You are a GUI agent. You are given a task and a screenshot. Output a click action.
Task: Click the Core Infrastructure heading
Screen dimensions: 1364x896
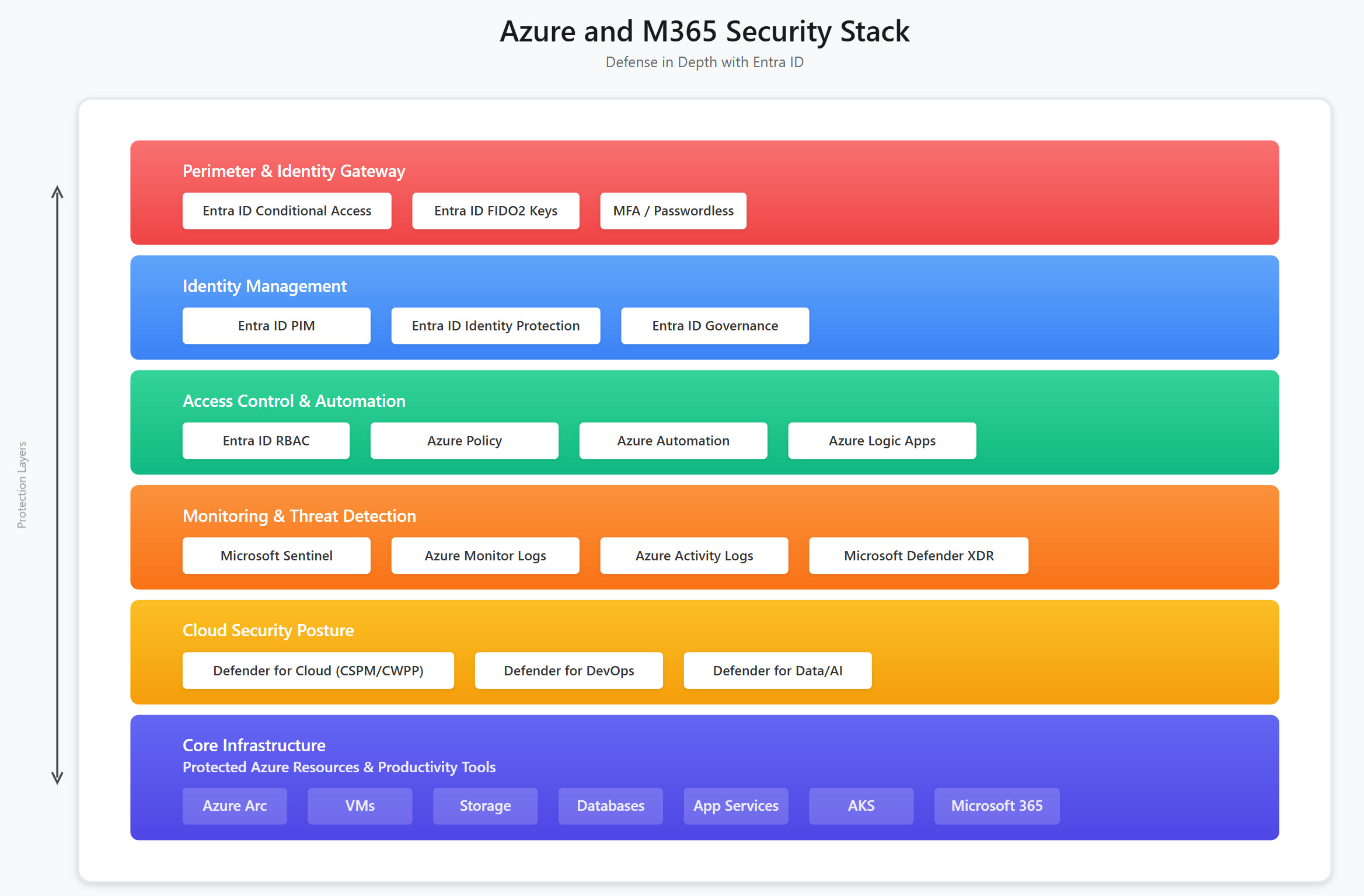pyautogui.click(x=254, y=745)
